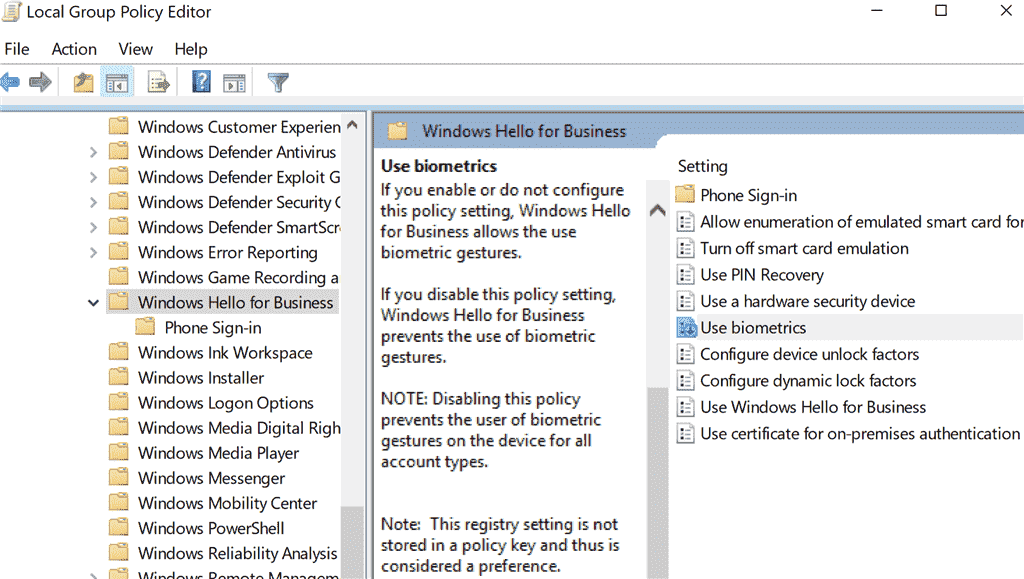This screenshot has width=1024, height=579.
Task: Select Use Windows Hello for Business setting text
Action: (x=813, y=407)
